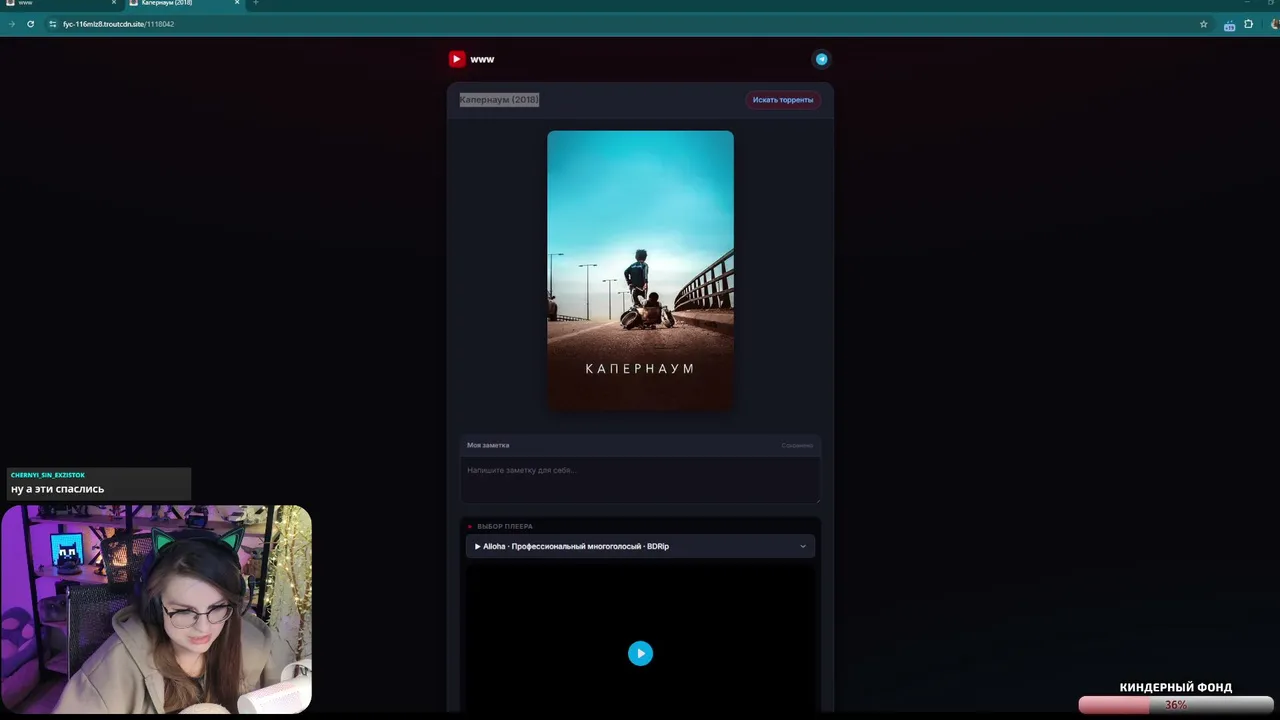
Task: Click the red play logo icon
Action: click(456, 59)
